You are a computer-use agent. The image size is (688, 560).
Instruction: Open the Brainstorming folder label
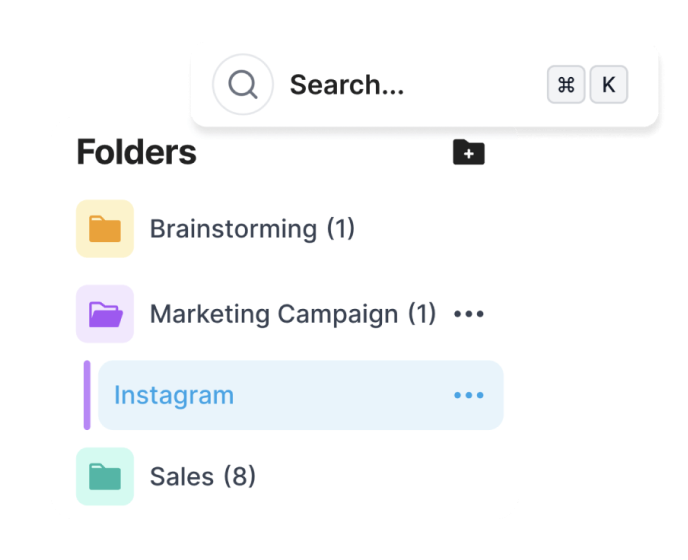coord(233,229)
